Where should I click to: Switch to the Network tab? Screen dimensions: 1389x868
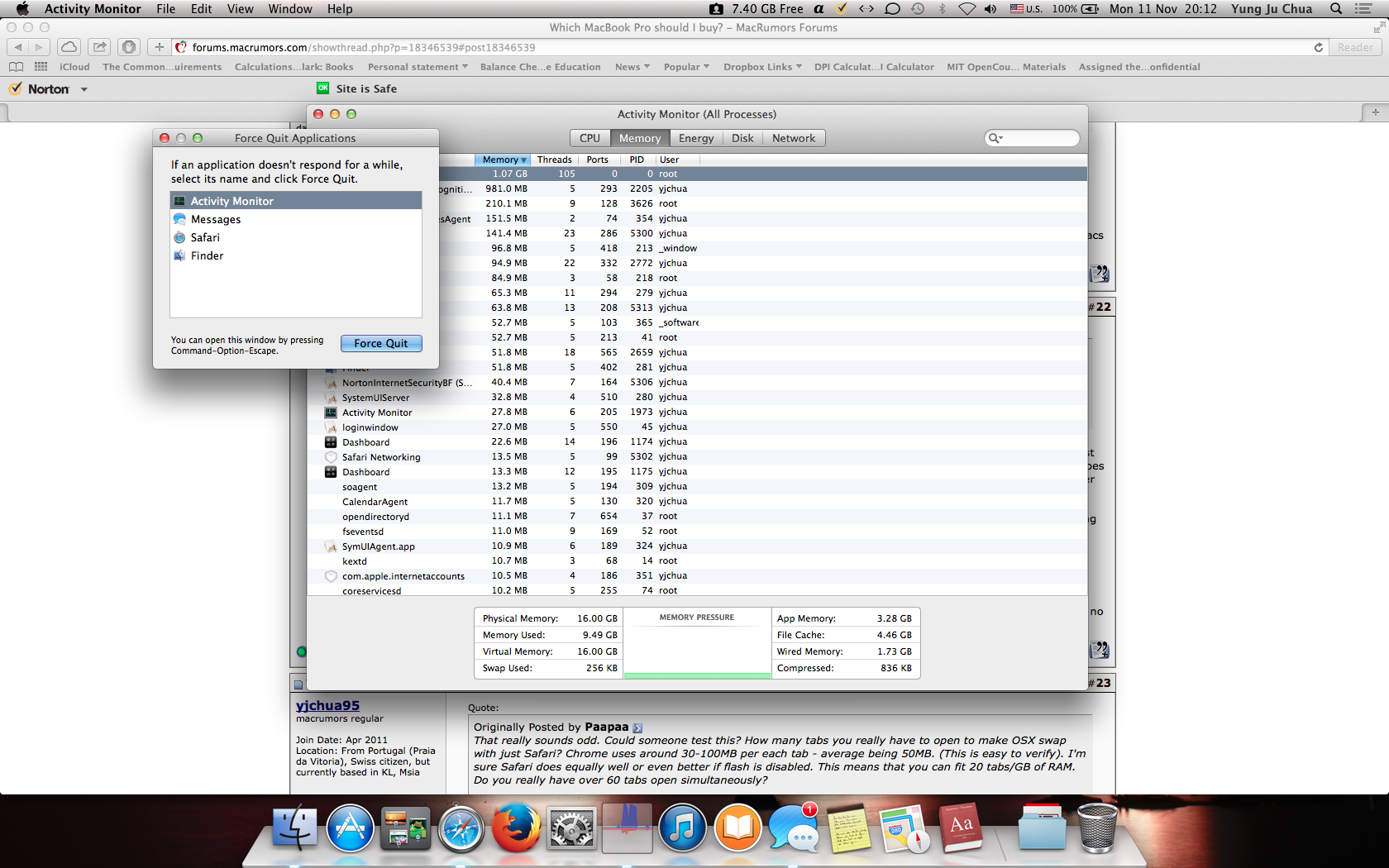click(794, 138)
